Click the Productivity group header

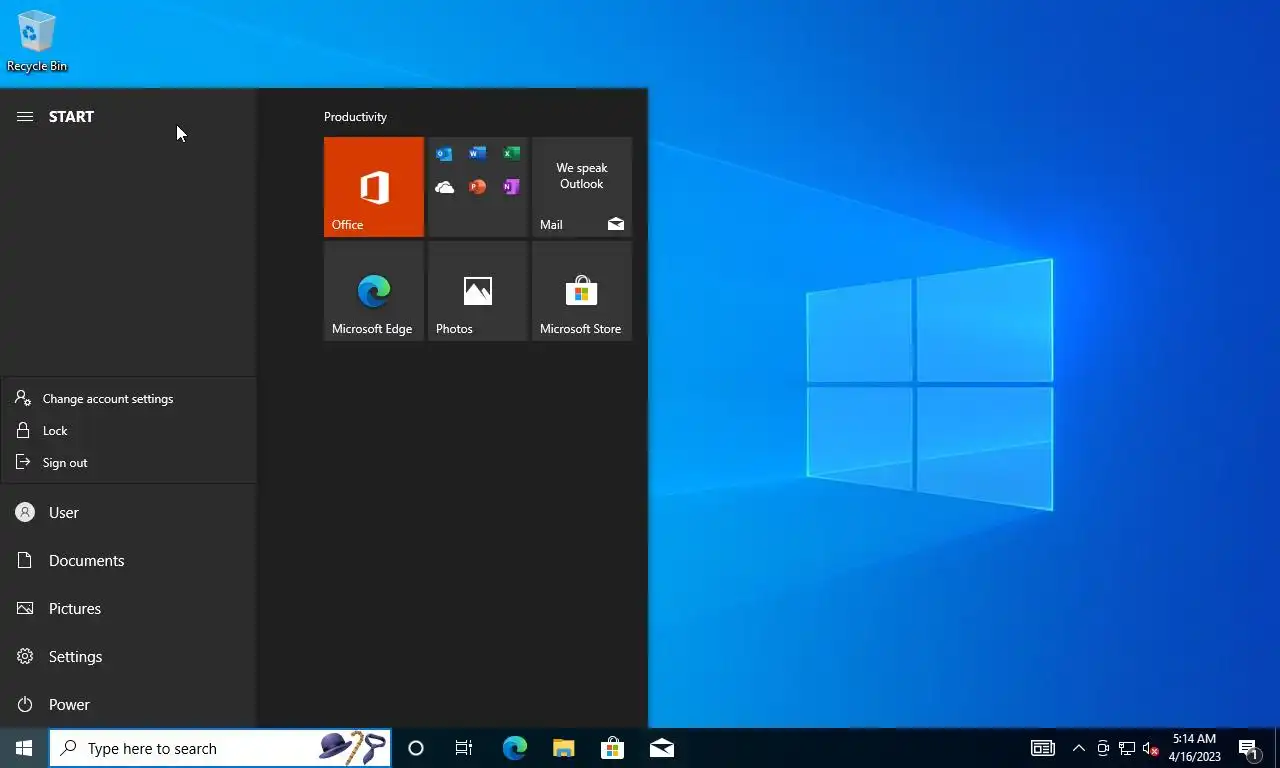point(355,117)
